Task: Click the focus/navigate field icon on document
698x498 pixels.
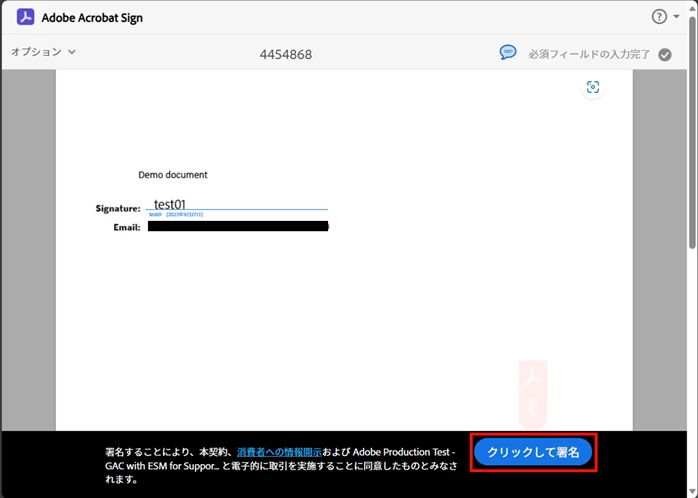Action: click(x=592, y=87)
